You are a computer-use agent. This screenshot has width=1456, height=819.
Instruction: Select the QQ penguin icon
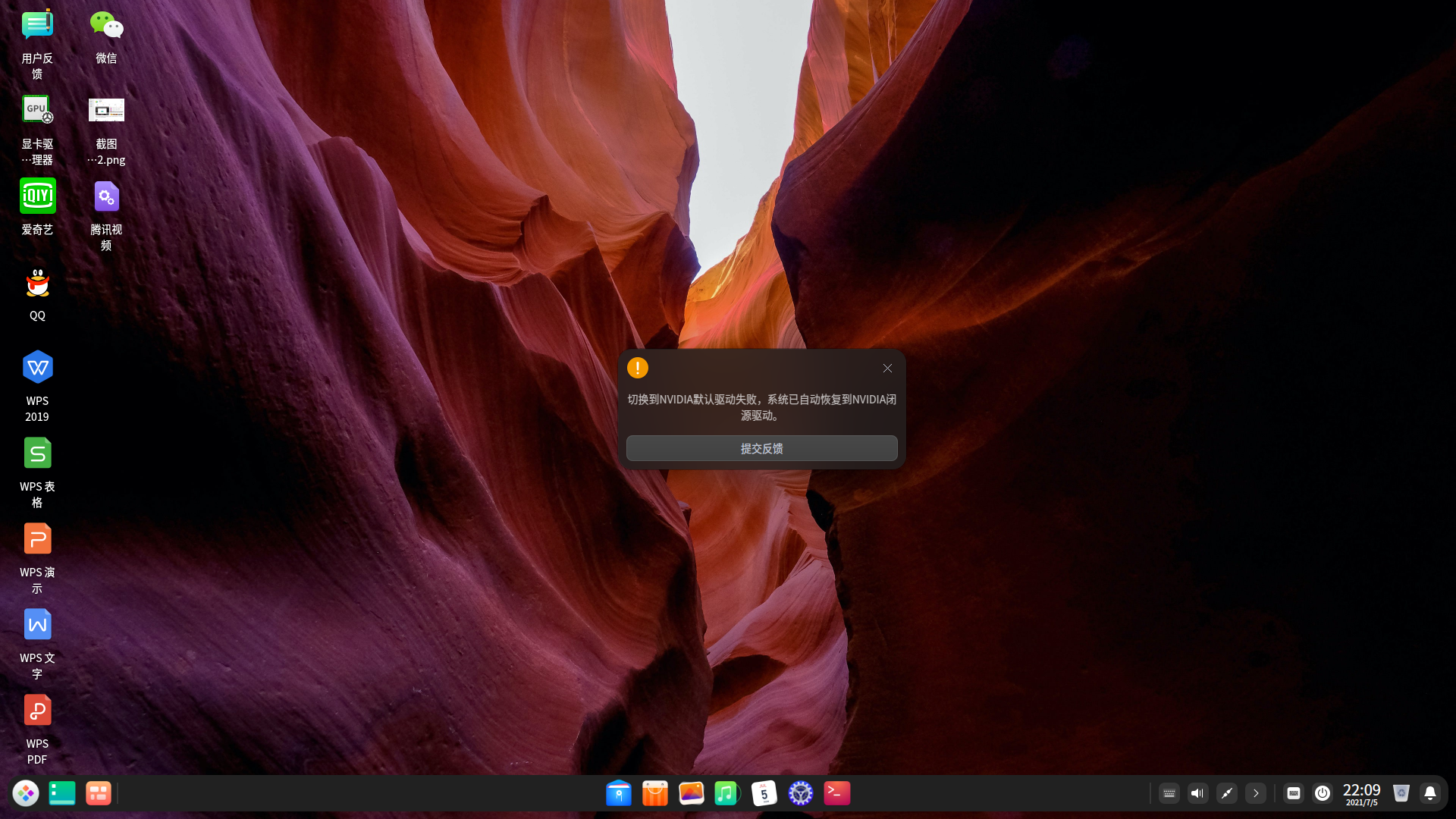(37, 284)
